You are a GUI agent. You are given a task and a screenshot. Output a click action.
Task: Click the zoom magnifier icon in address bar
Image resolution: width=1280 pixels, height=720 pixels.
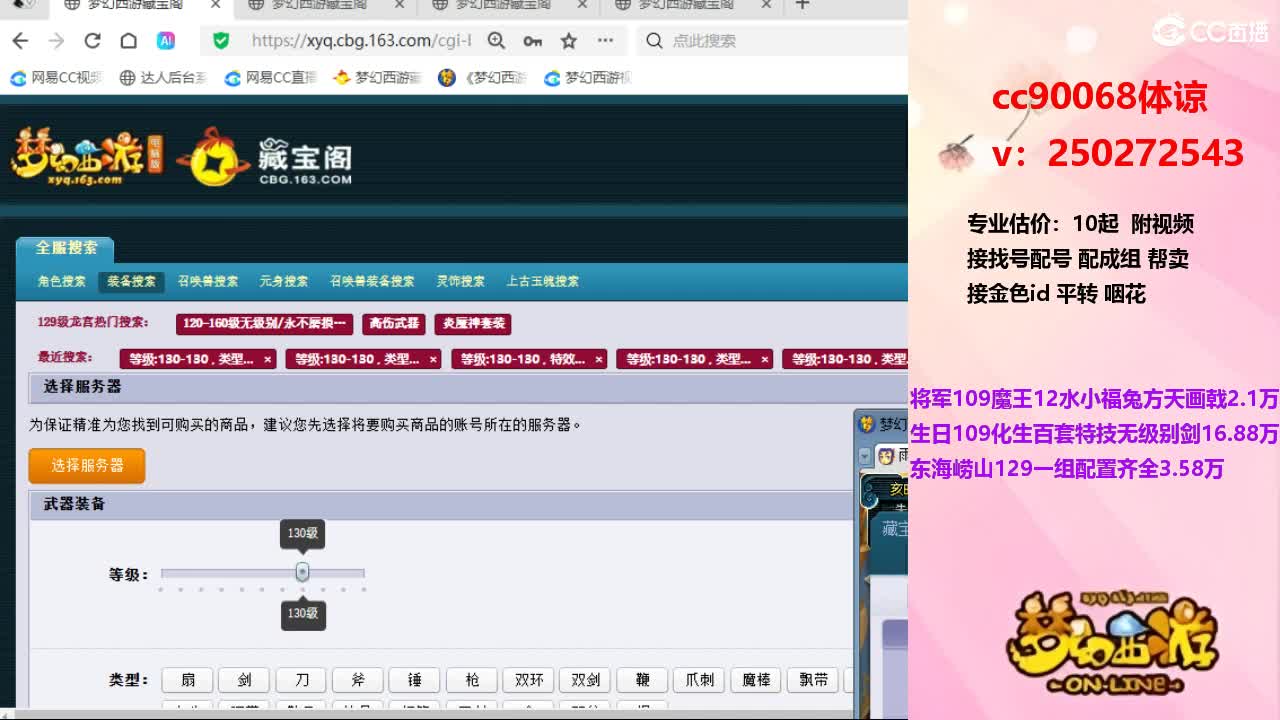tap(496, 41)
